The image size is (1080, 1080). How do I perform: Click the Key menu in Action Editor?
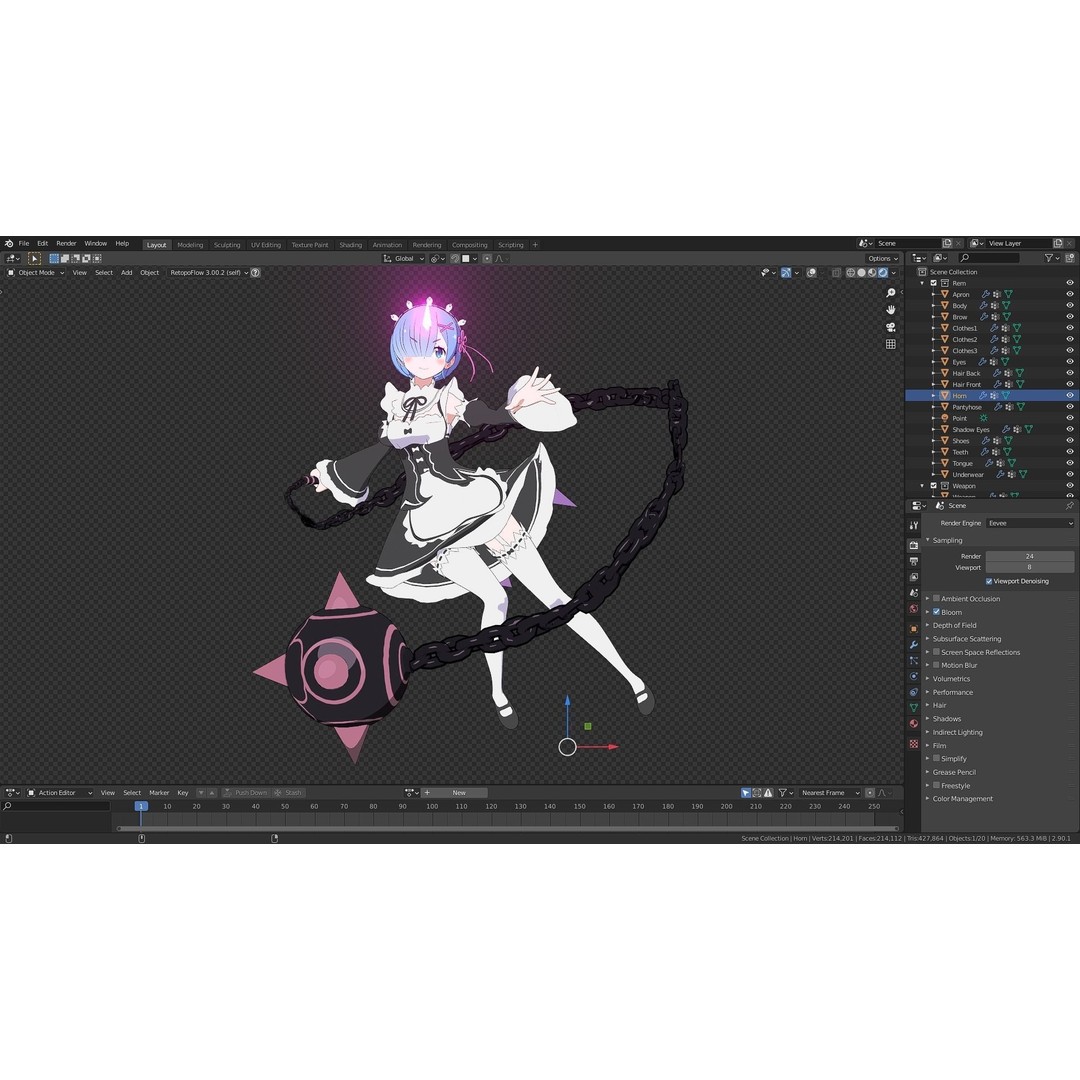[x=183, y=793]
